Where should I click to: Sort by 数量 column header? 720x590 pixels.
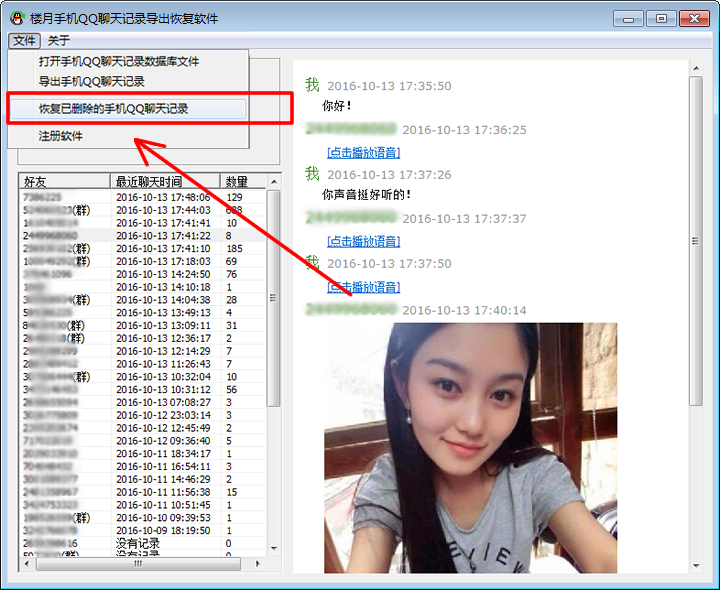pos(243,181)
